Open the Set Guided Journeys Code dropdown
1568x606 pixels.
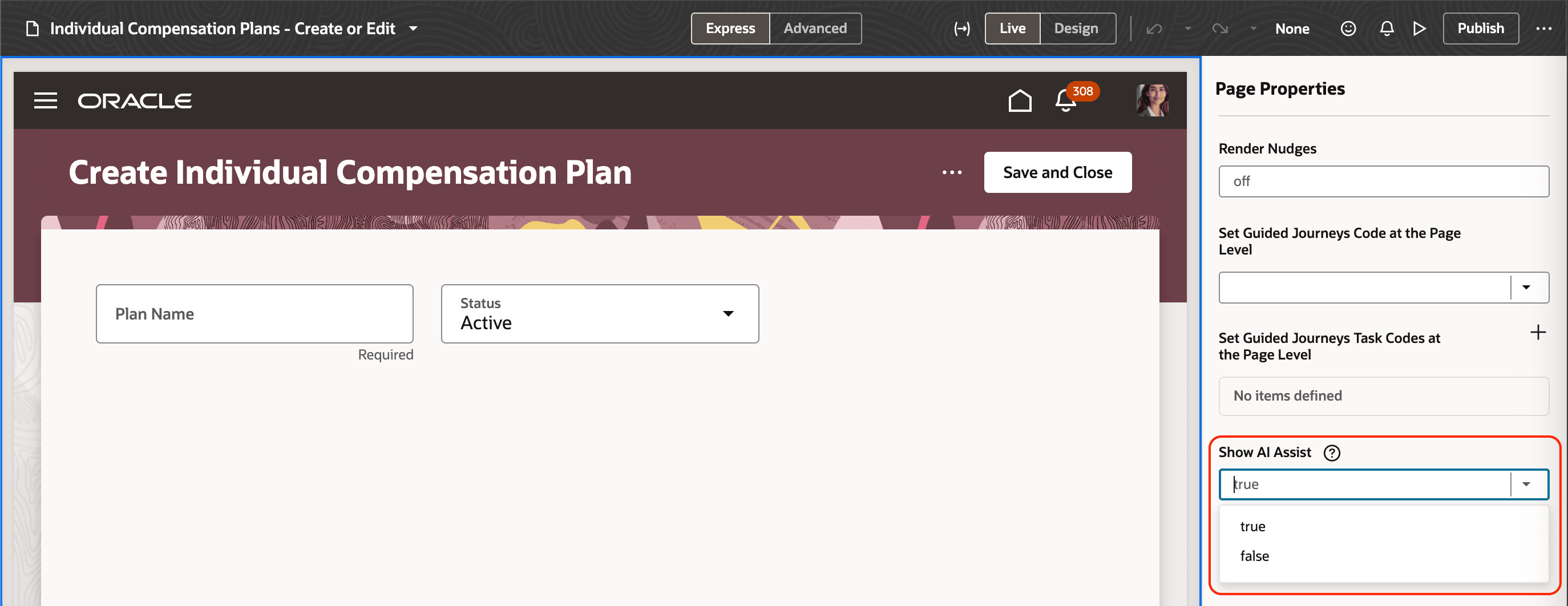(1526, 287)
